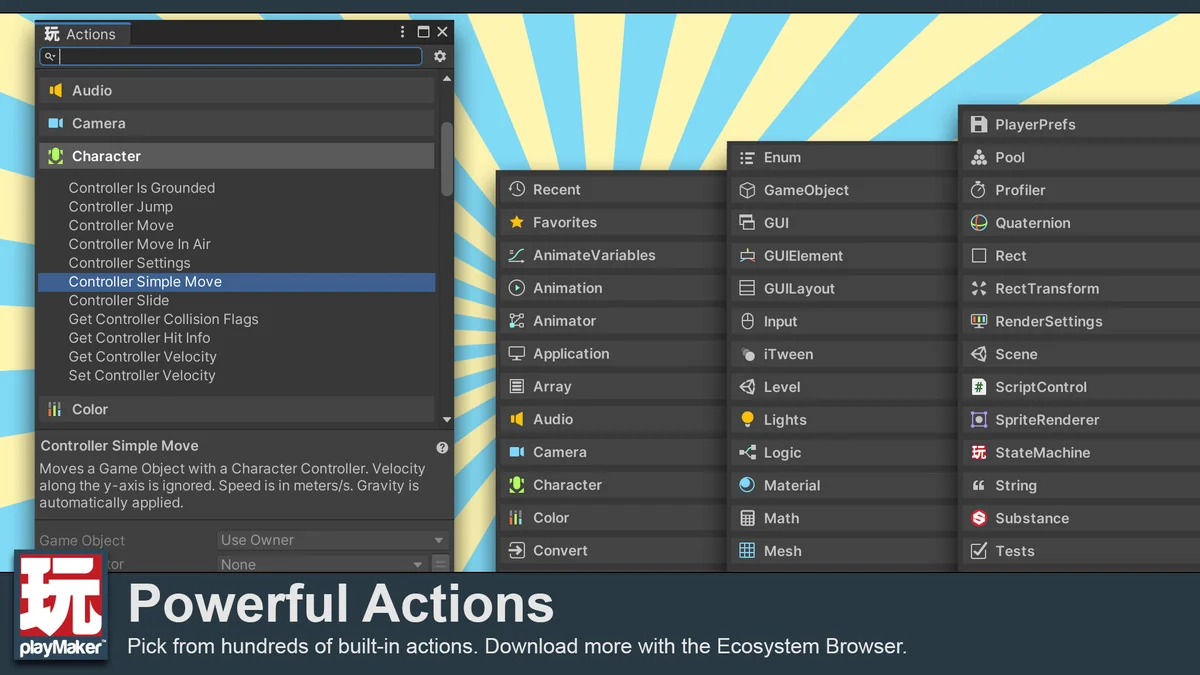This screenshot has width=1200, height=675.
Task: Click the ScriptControl hash icon
Action: [x=979, y=387]
